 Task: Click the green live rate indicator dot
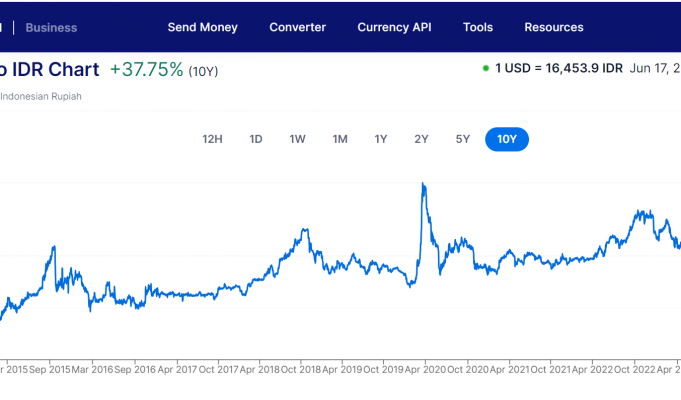pos(486,69)
